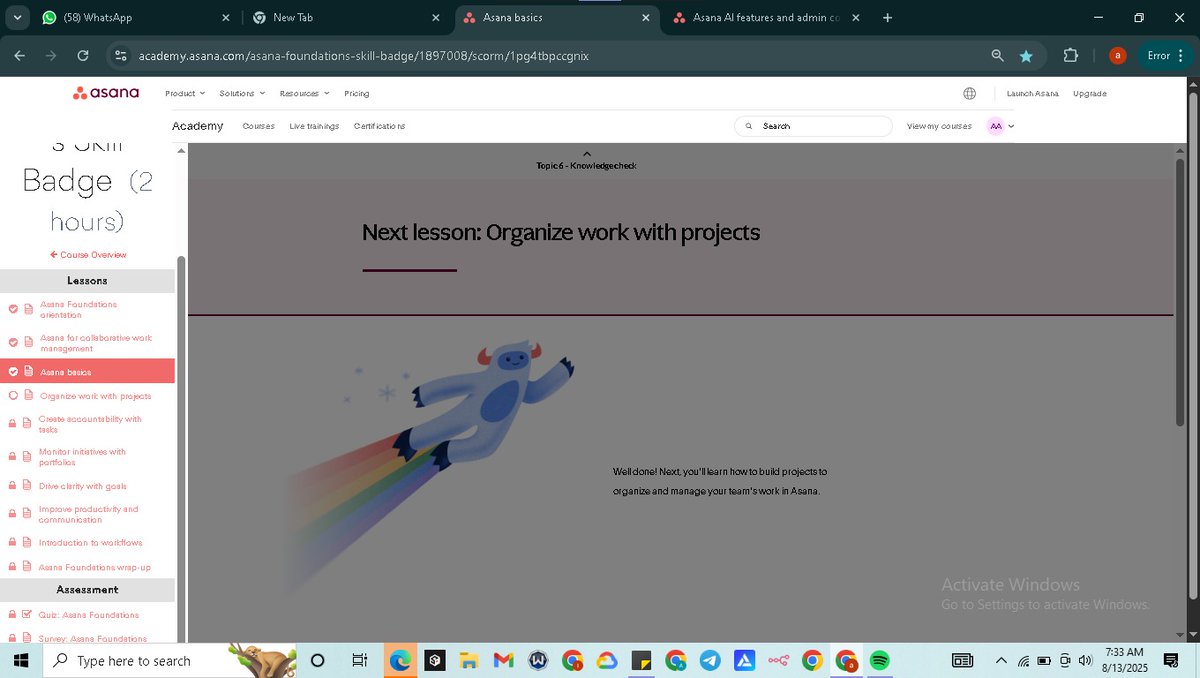Screen dimensions: 1200x678
Task: Click the magnifier icon in the Search box
Action: 749,126
